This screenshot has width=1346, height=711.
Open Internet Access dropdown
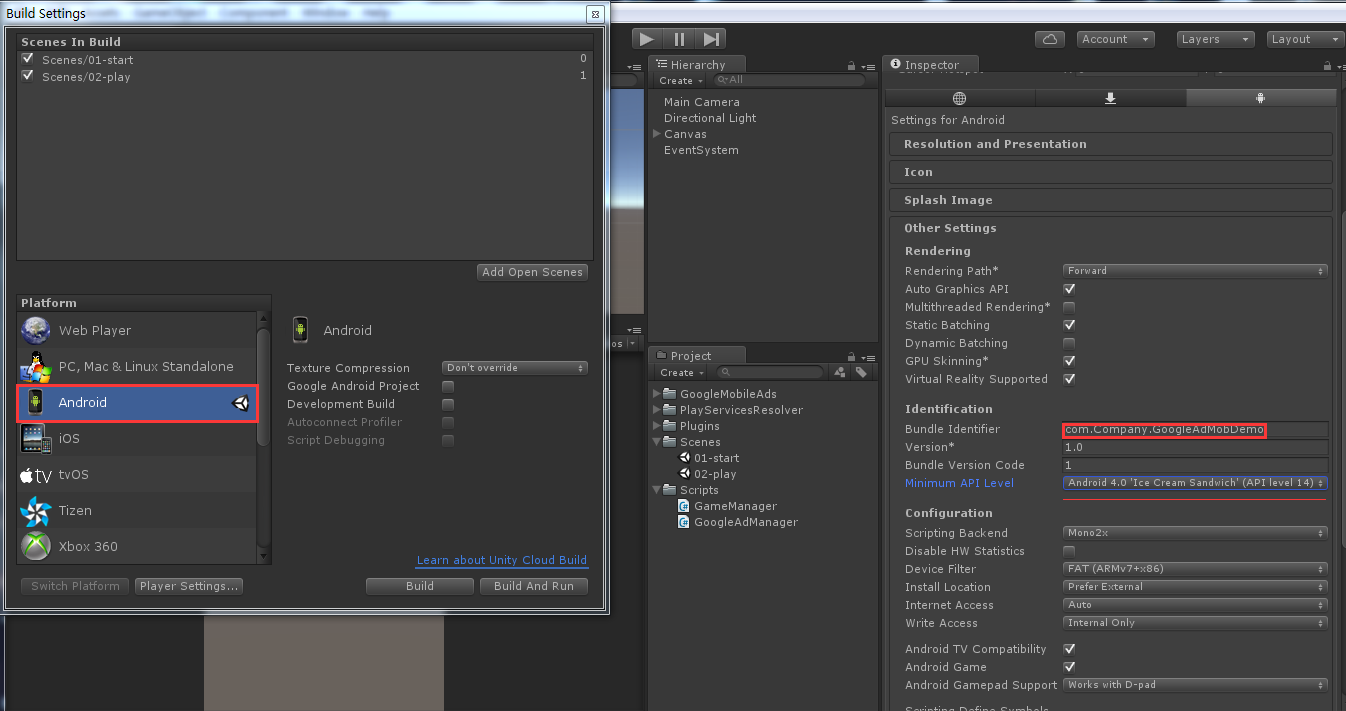[x=1195, y=605]
